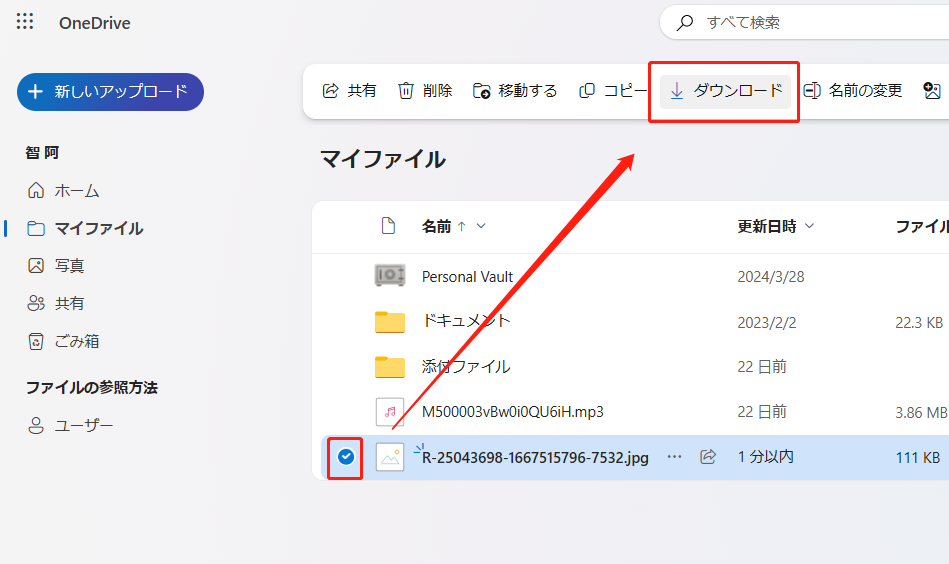Click the 智 阿 account name
Image resolution: width=949 pixels, height=564 pixels.
[42, 152]
